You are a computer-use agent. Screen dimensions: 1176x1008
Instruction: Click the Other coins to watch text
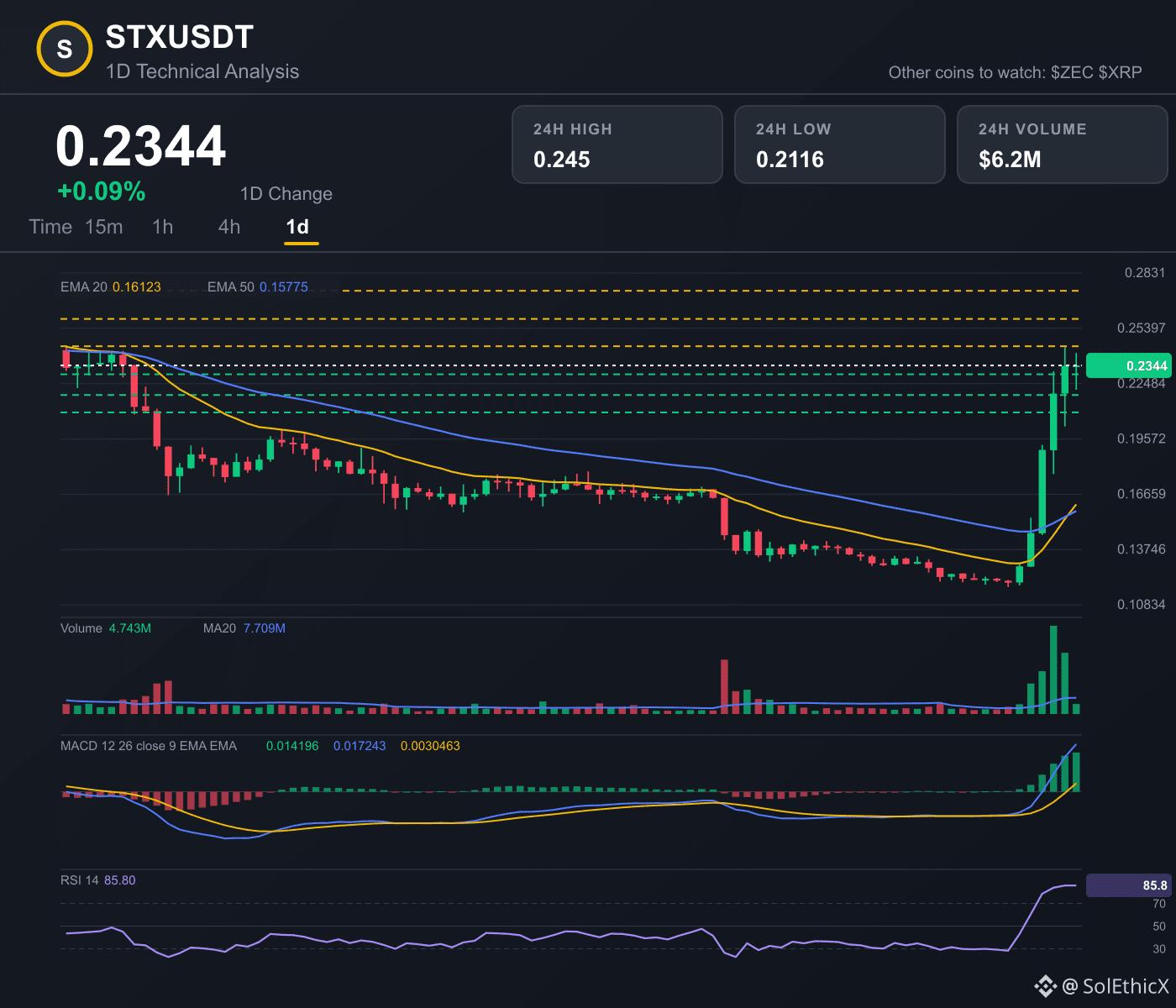pos(1016,72)
